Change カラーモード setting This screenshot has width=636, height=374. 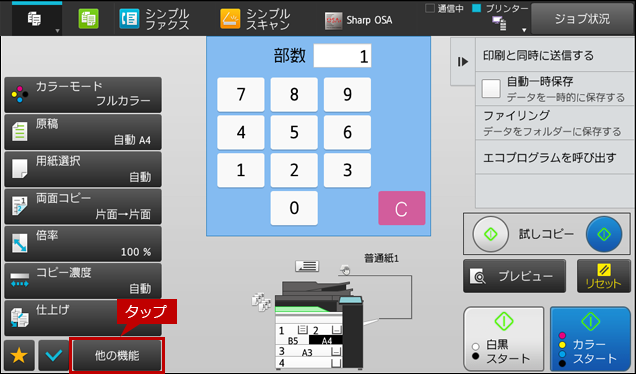83,95
